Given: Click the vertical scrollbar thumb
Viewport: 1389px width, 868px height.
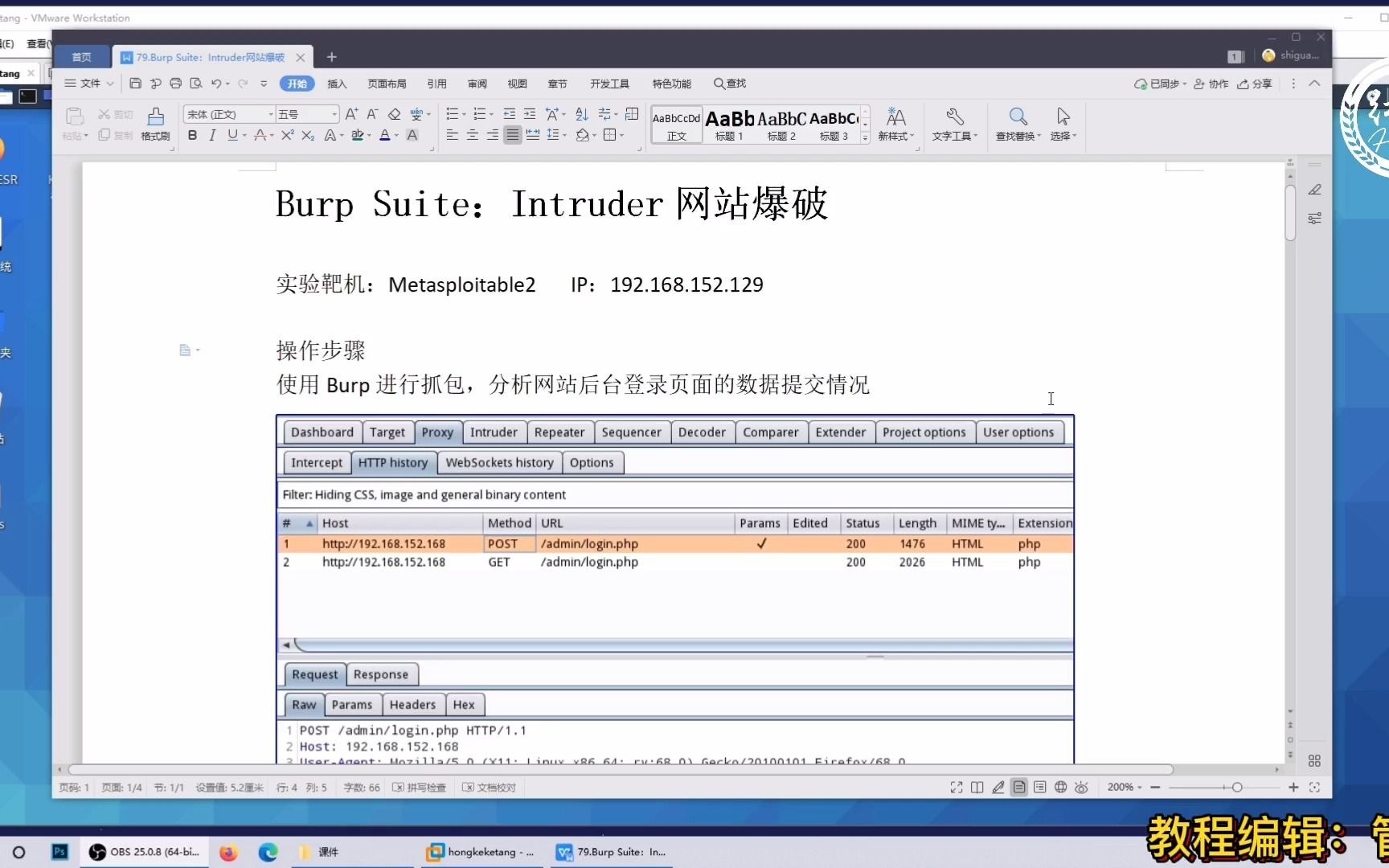Looking at the screenshot, I should click(x=1290, y=213).
